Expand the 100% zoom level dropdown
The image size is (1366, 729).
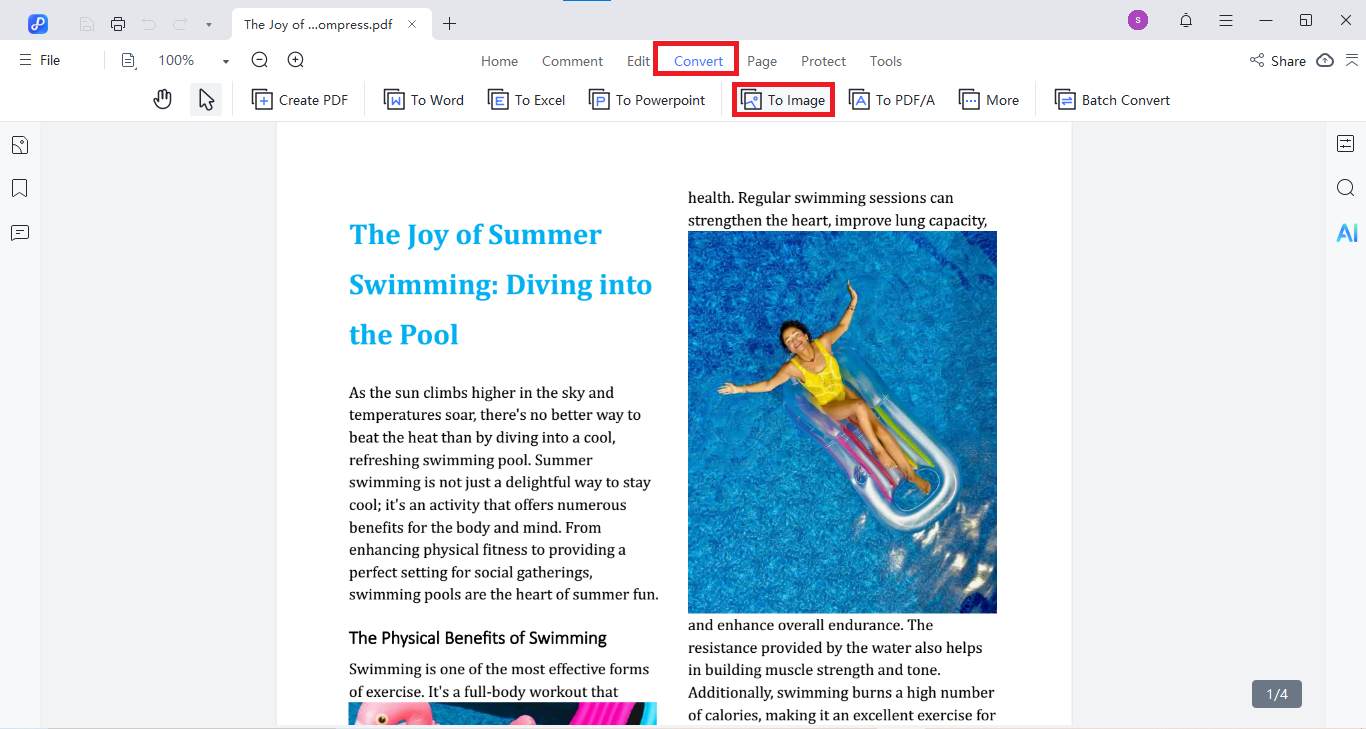pyautogui.click(x=226, y=61)
